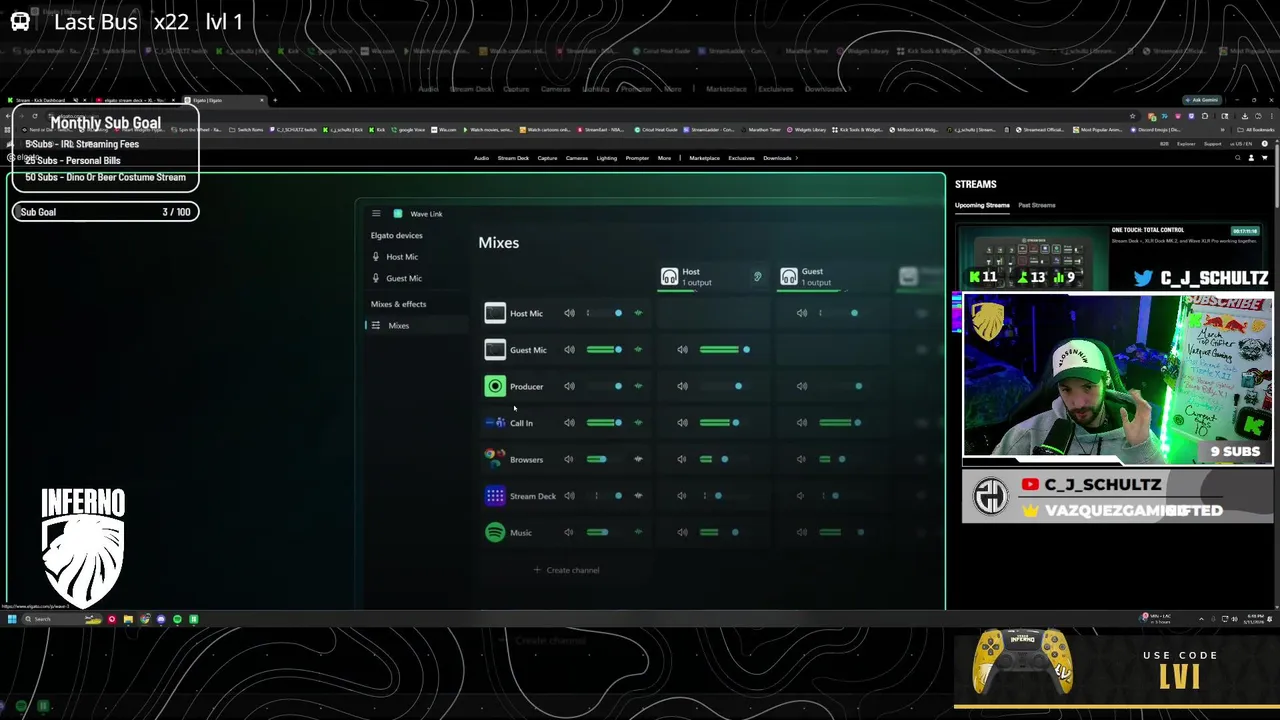1280x720 pixels.
Task: Click the Mixes list icon in sidebar
Action: tap(376, 325)
